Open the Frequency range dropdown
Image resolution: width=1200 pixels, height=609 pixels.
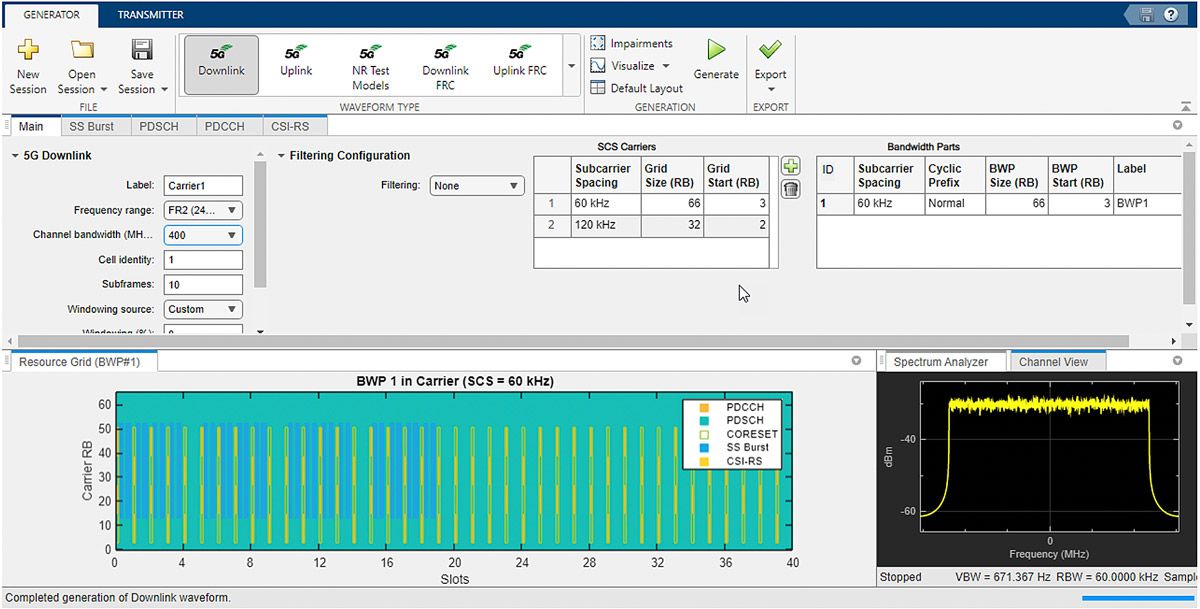pyautogui.click(x=203, y=210)
